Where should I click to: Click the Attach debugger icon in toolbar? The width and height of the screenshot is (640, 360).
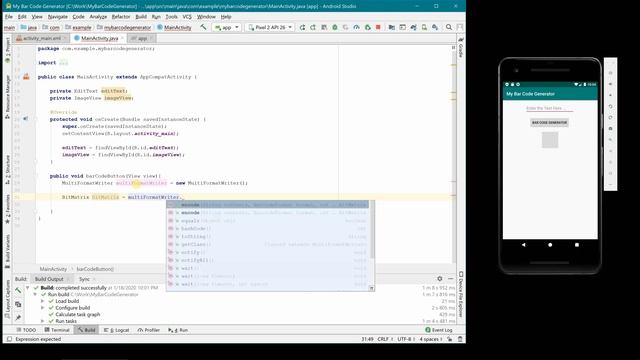tap(367, 27)
